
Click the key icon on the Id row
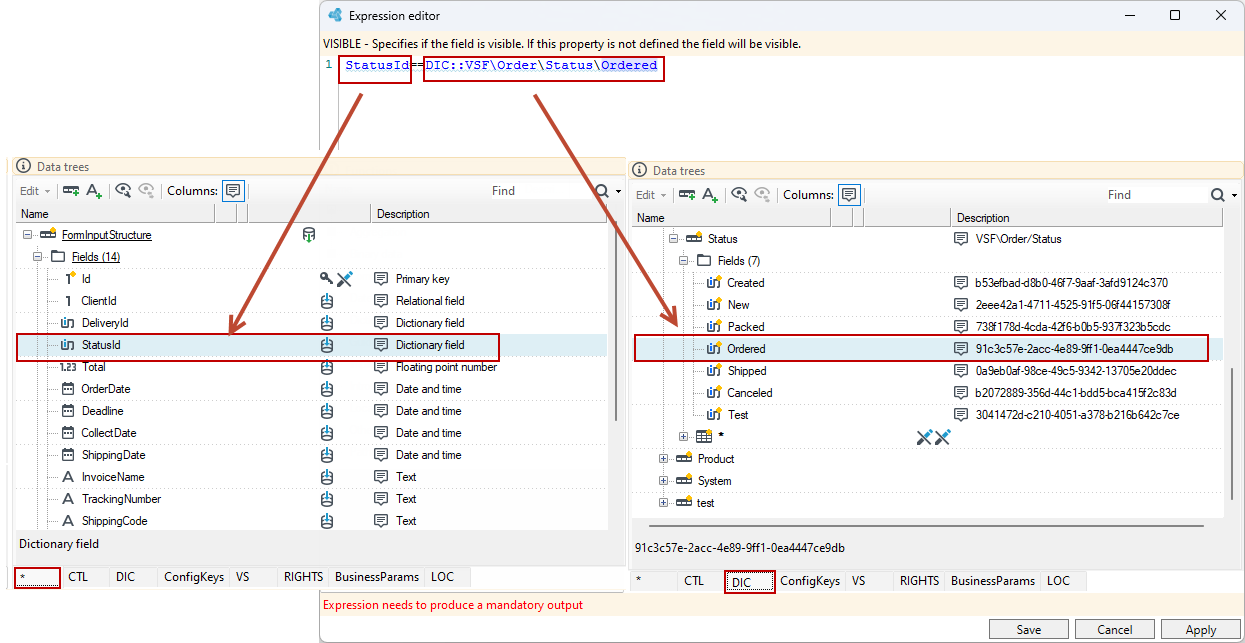(326, 279)
